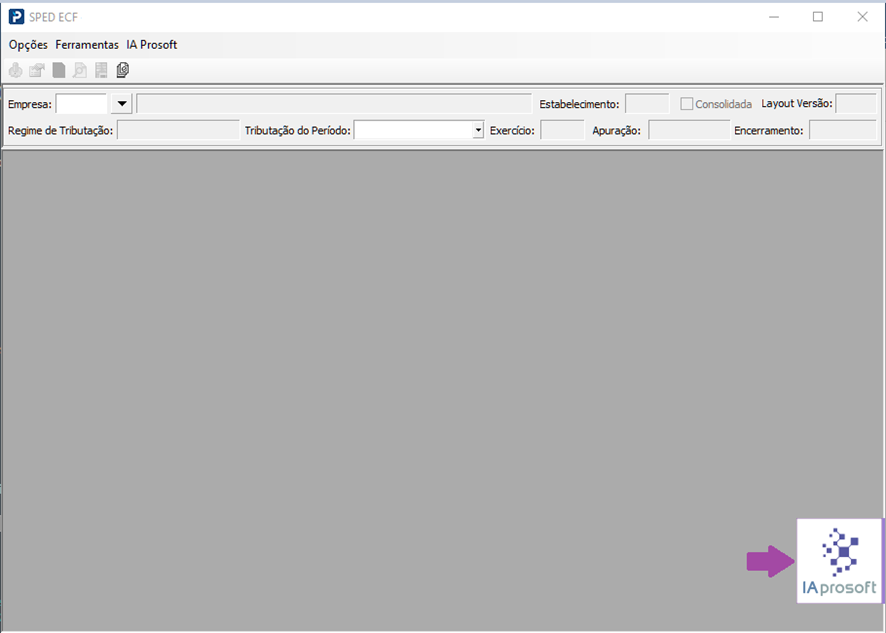Close the SPED ECF window

(x=862, y=17)
